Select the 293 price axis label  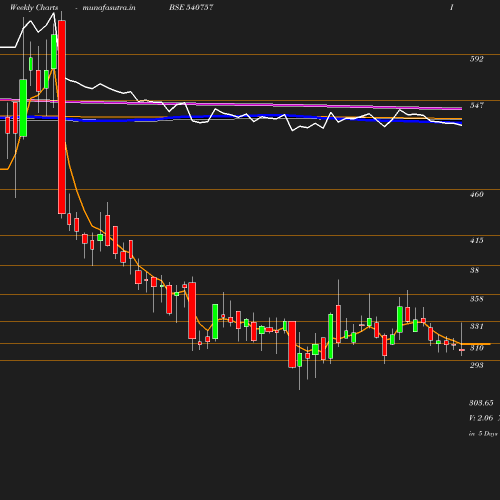click(x=476, y=365)
